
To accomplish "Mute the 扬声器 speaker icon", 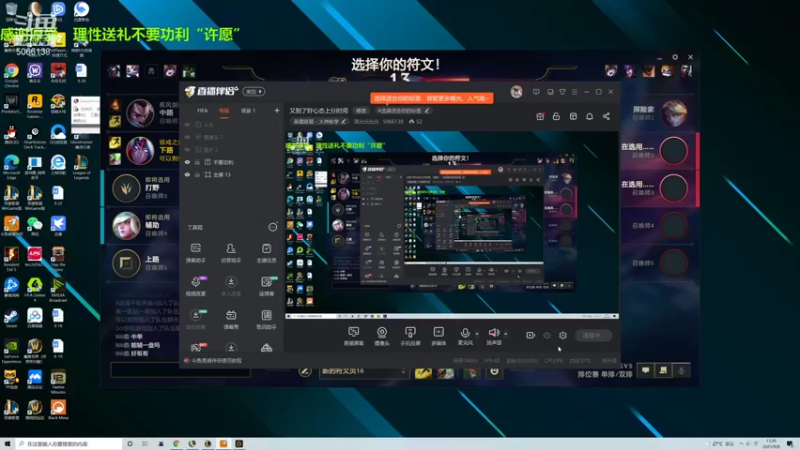I will point(493,333).
